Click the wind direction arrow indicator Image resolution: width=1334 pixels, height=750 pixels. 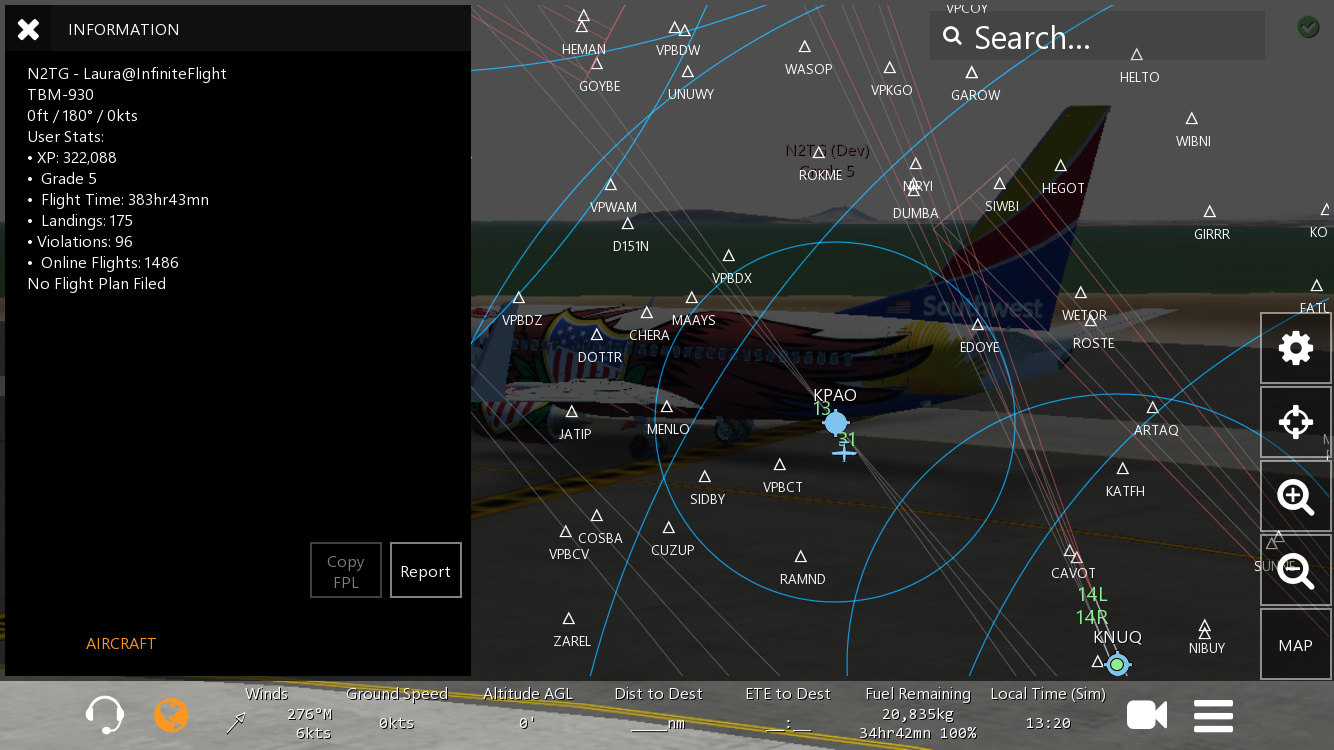[236, 723]
